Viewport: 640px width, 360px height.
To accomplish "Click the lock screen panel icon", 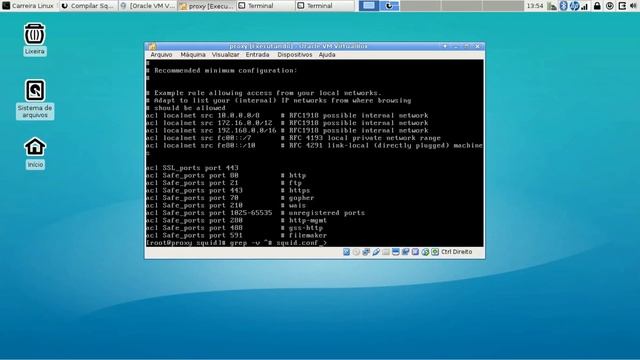I will click(x=597, y=6).
